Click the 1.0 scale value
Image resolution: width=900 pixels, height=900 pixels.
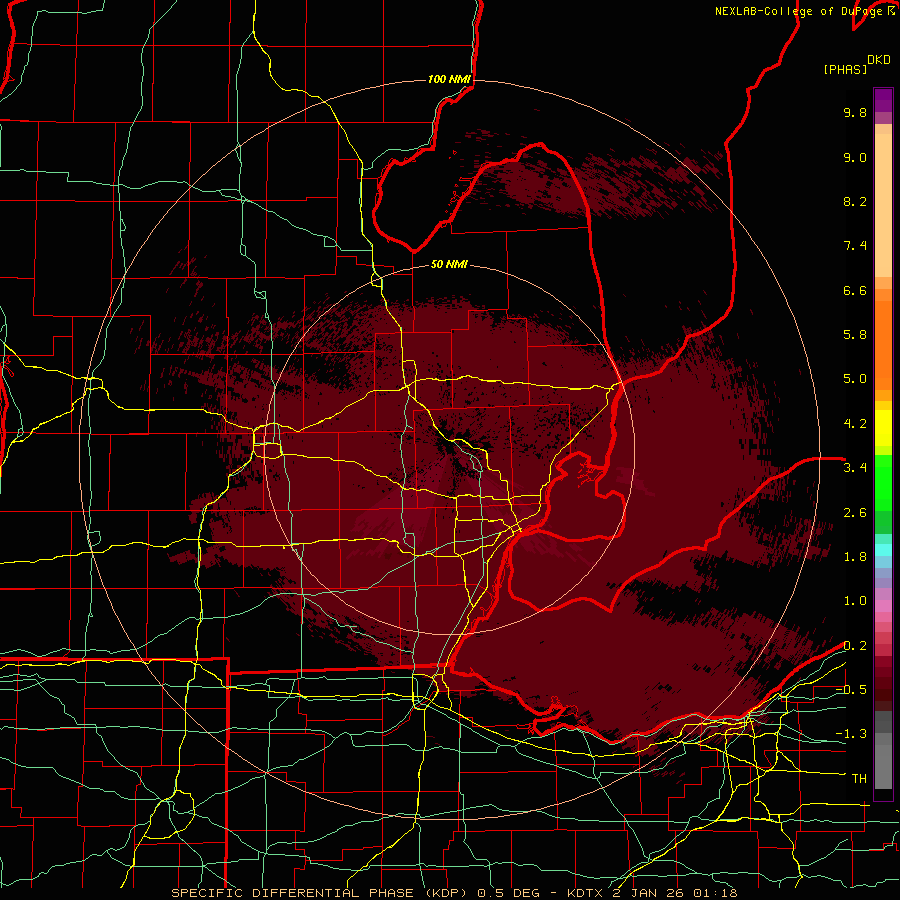click(x=855, y=601)
